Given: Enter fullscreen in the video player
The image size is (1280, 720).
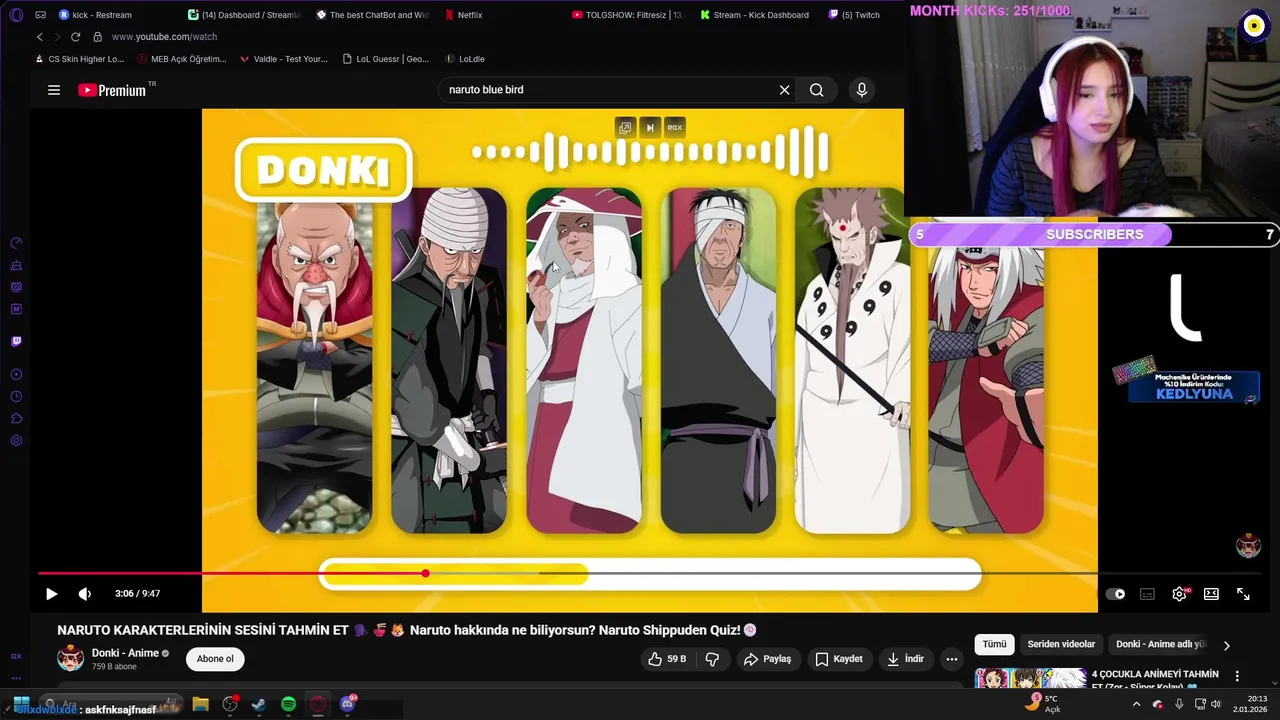Looking at the screenshot, I should [x=1243, y=594].
